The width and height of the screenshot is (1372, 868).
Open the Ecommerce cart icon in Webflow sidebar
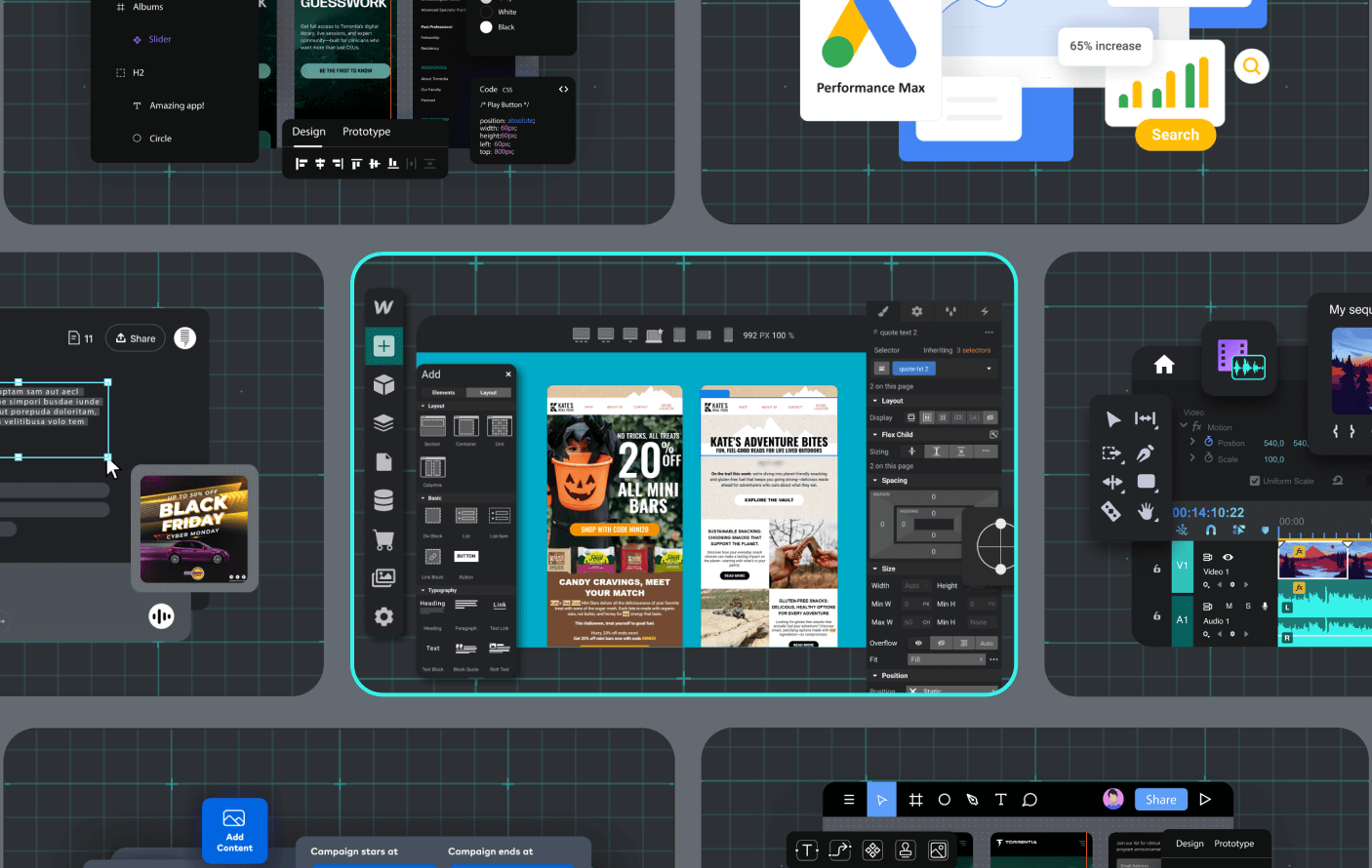pyautogui.click(x=383, y=539)
